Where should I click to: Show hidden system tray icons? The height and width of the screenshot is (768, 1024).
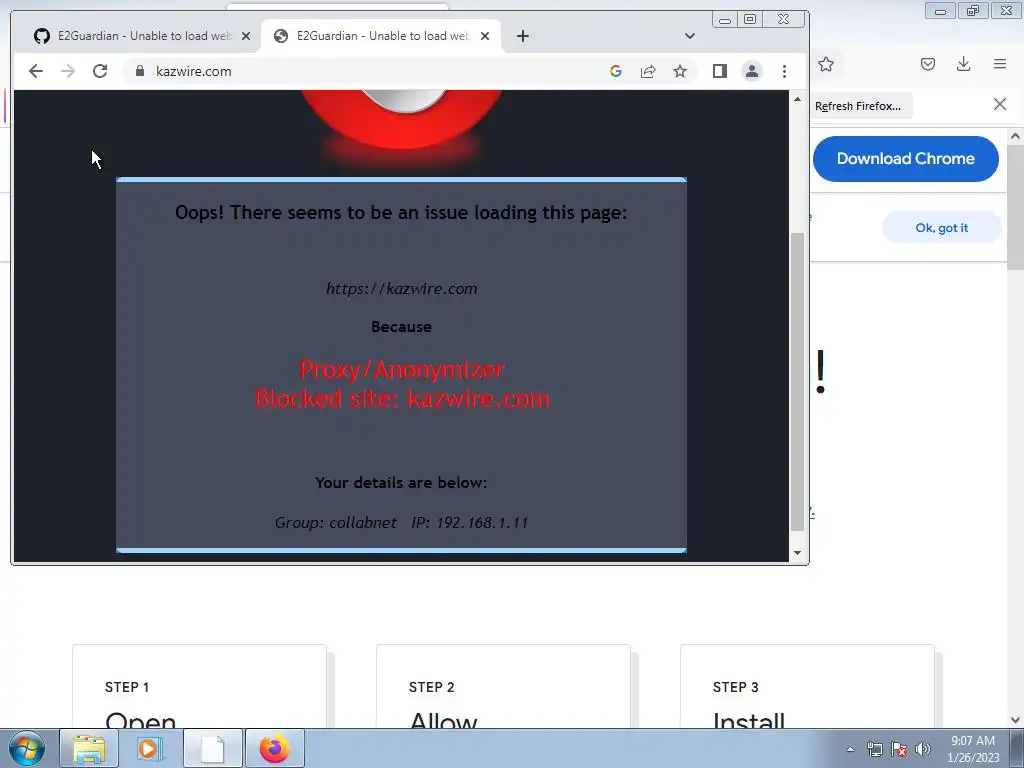tap(850, 749)
